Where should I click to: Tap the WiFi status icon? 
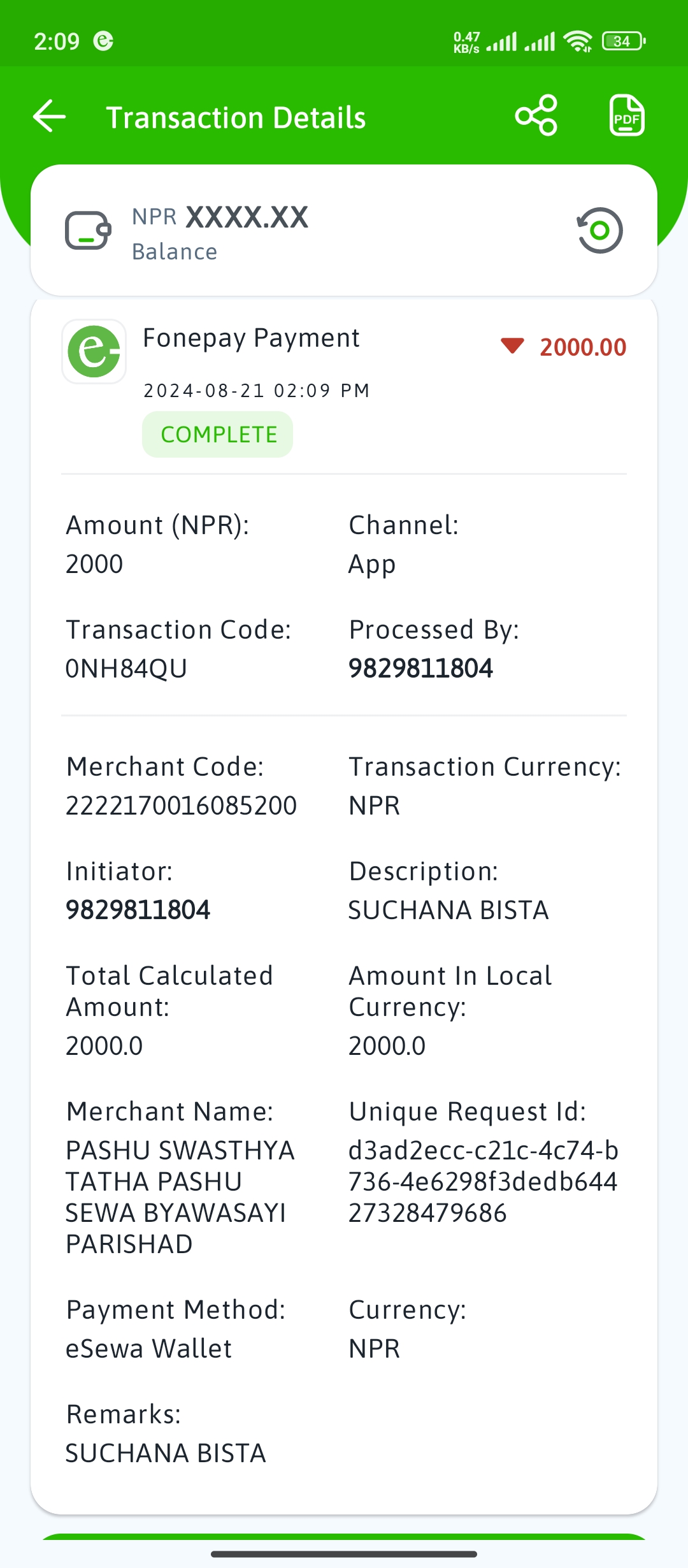coord(578,41)
